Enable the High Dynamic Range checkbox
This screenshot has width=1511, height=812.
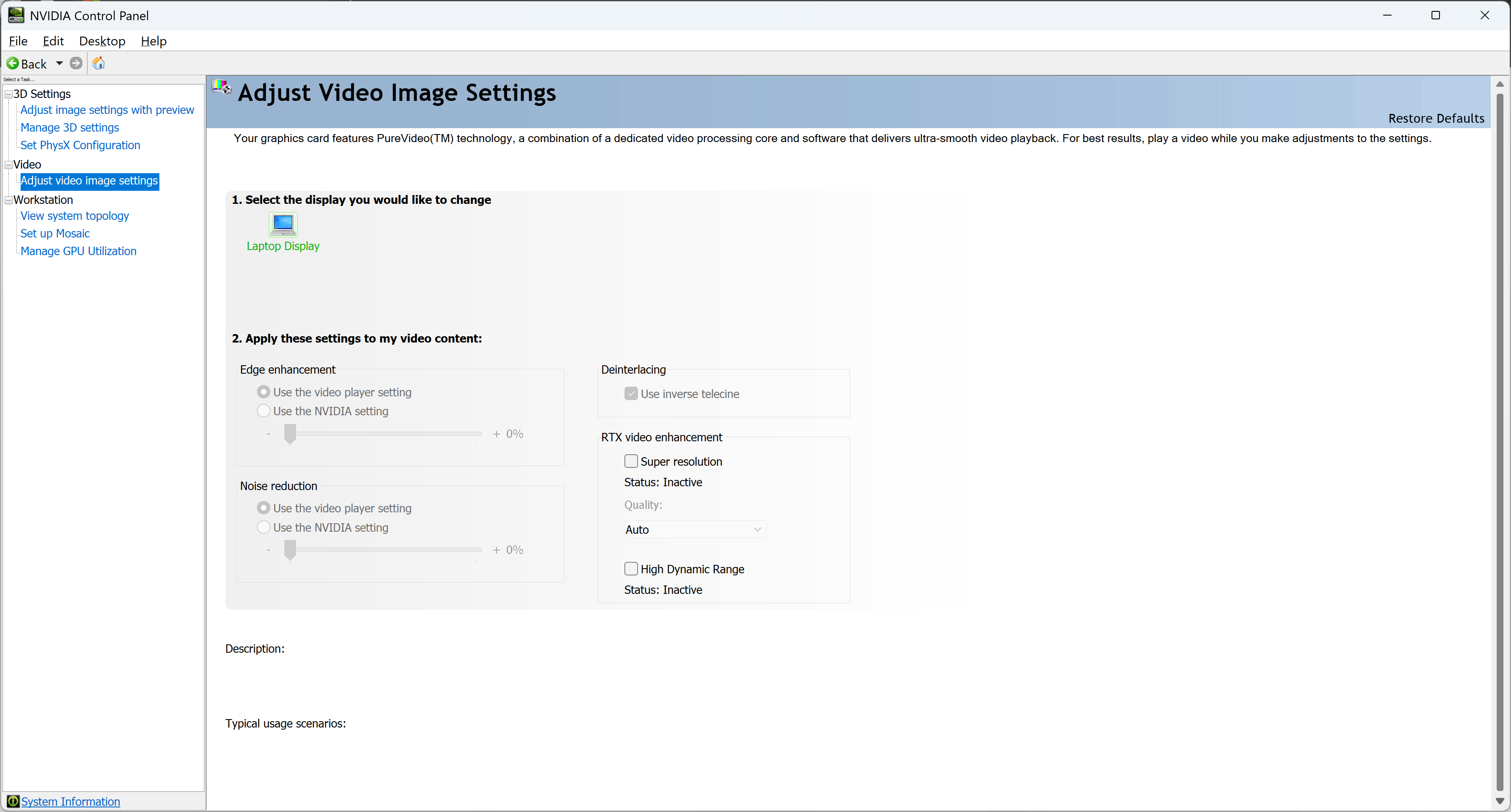[x=631, y=569]
